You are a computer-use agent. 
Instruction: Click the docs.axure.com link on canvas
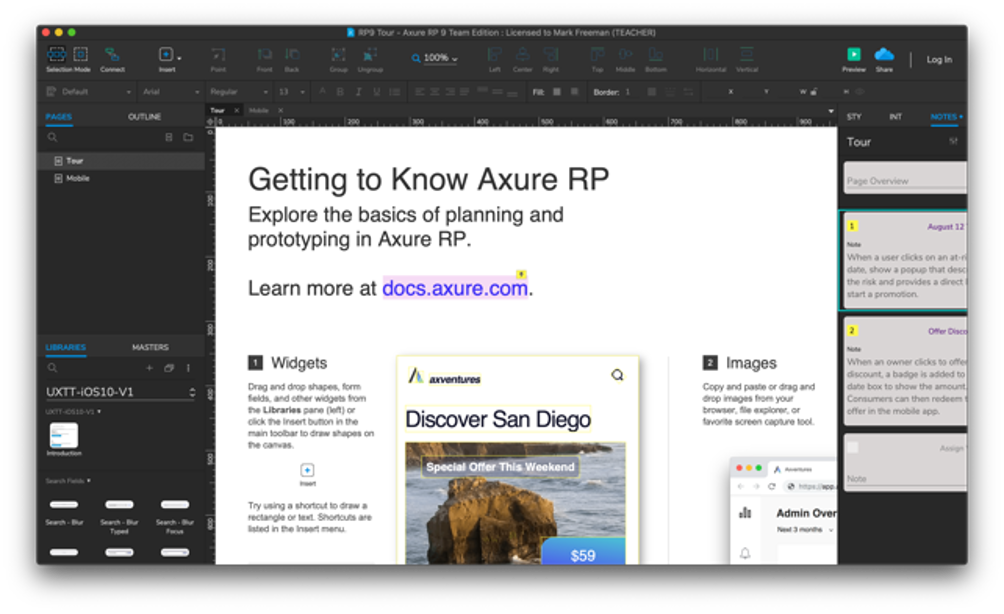coord(455,288)
